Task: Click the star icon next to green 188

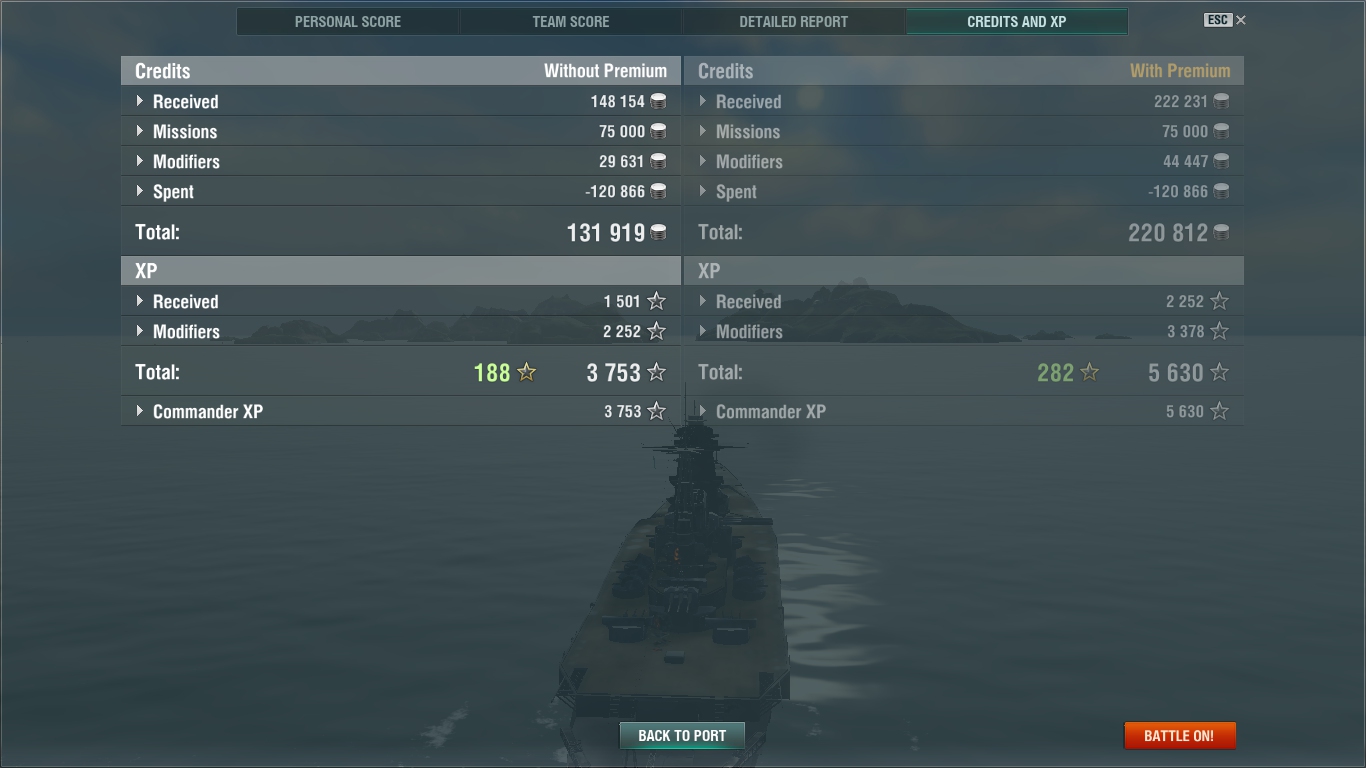Action: 527,372
